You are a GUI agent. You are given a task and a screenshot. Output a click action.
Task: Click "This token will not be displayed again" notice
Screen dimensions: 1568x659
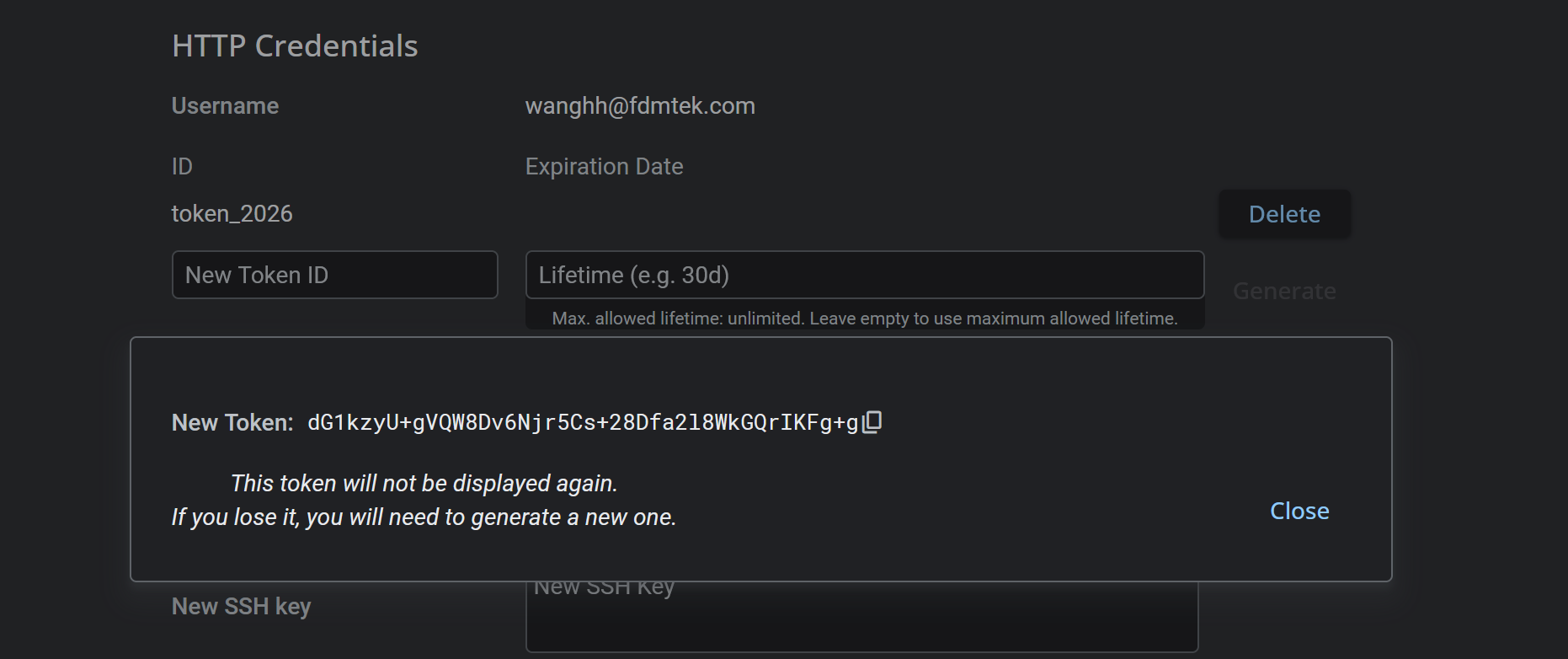[424, 484]
